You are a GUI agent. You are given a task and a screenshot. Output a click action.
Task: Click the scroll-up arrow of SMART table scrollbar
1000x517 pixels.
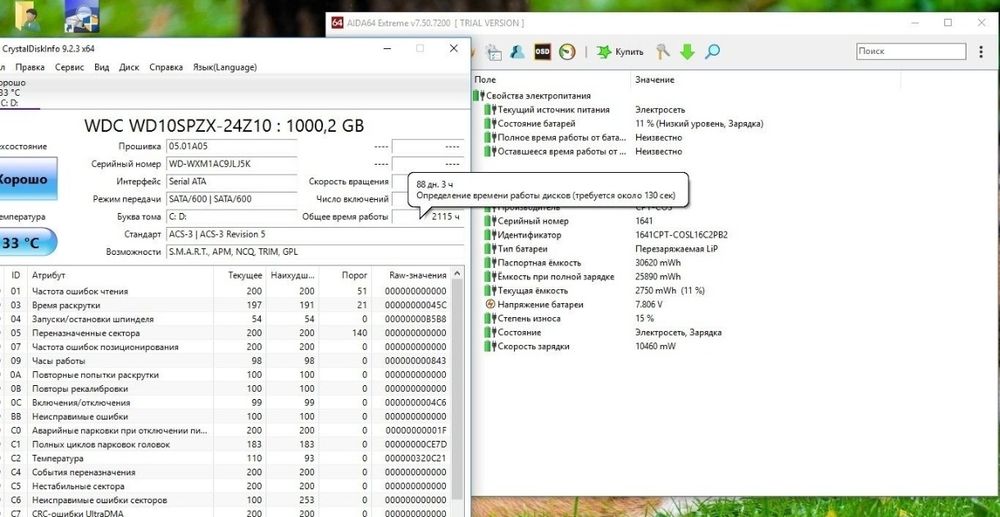point(457,274)
